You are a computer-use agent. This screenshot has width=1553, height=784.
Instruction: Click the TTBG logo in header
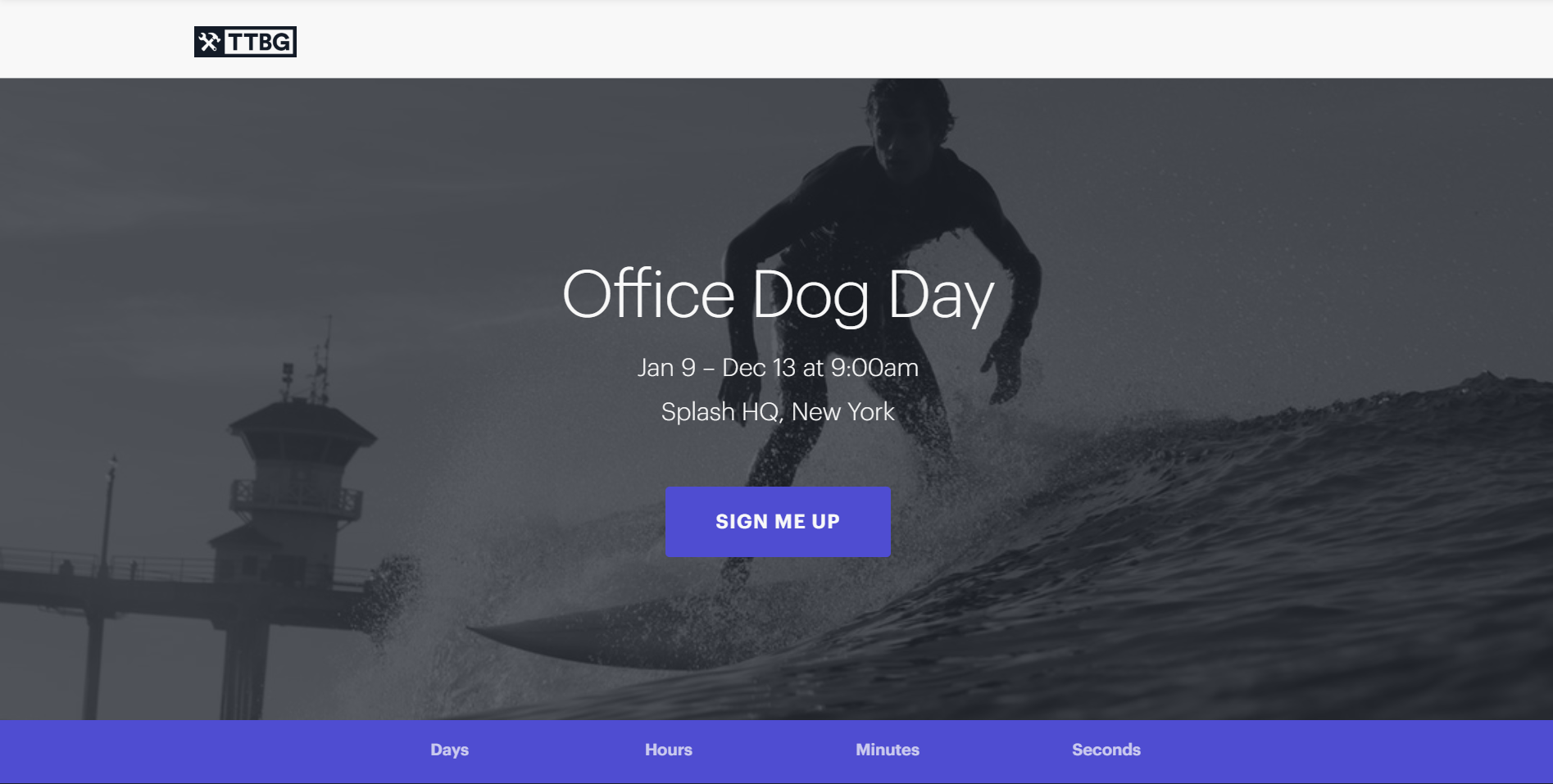tap(245, 42)
